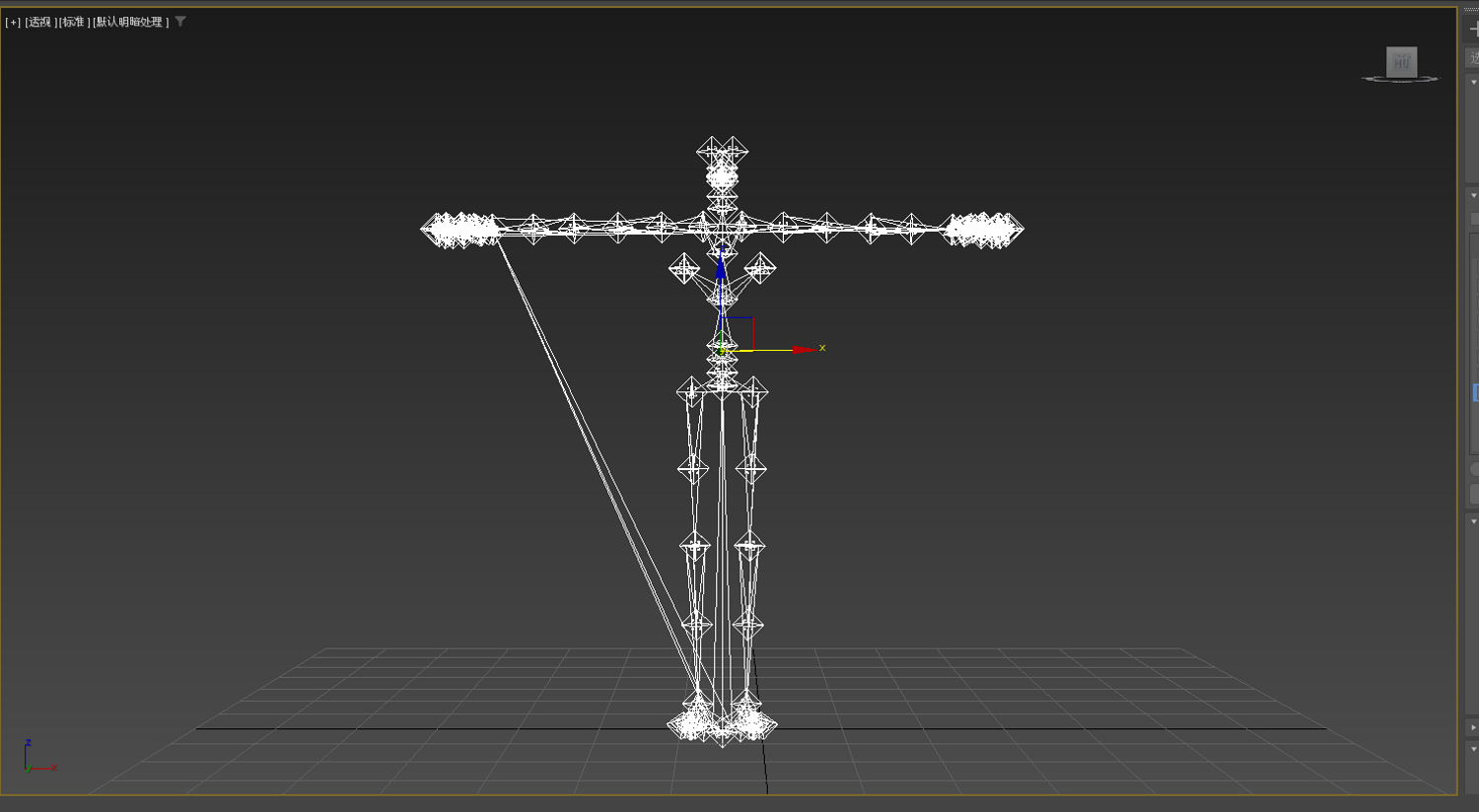Select the red X axis gizmo arrow
This screenshot has width=1479, height=812.
click(x=804, y=350)
